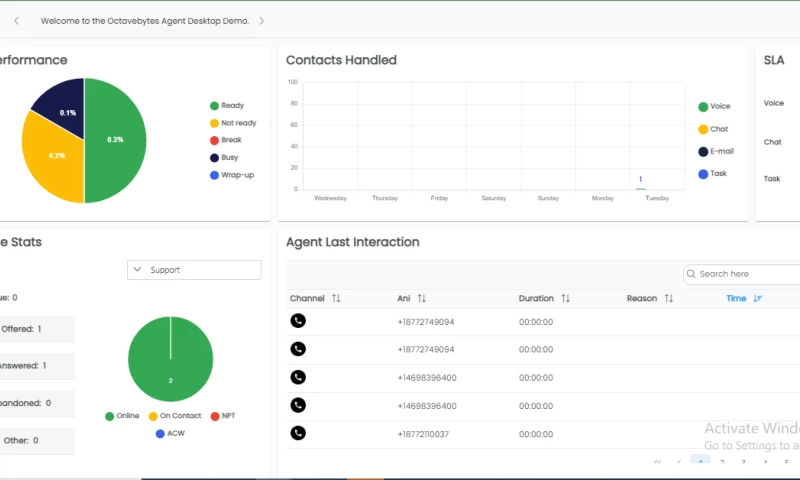Screen dimensions: 800x480
Task: Click the Monday axis label
Action: [603, 198]
